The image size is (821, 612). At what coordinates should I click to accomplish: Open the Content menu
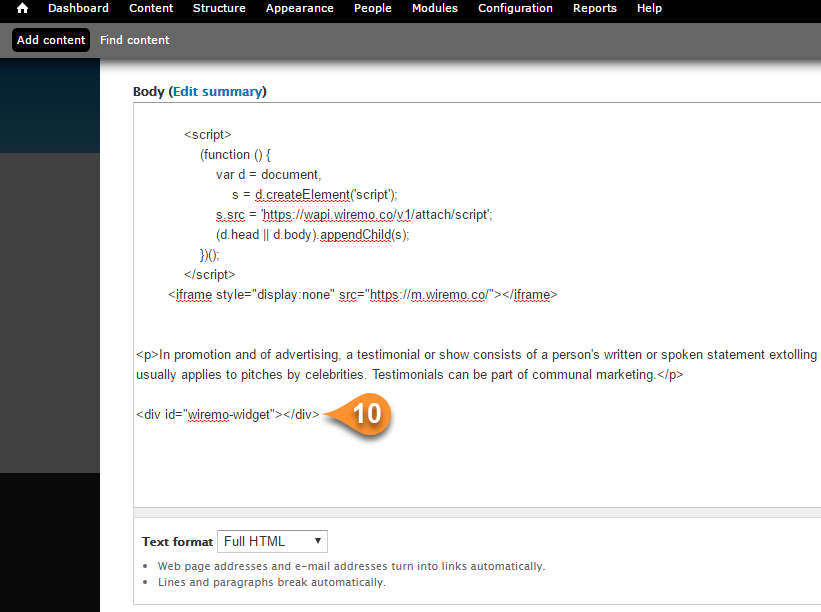coord(151,8)
